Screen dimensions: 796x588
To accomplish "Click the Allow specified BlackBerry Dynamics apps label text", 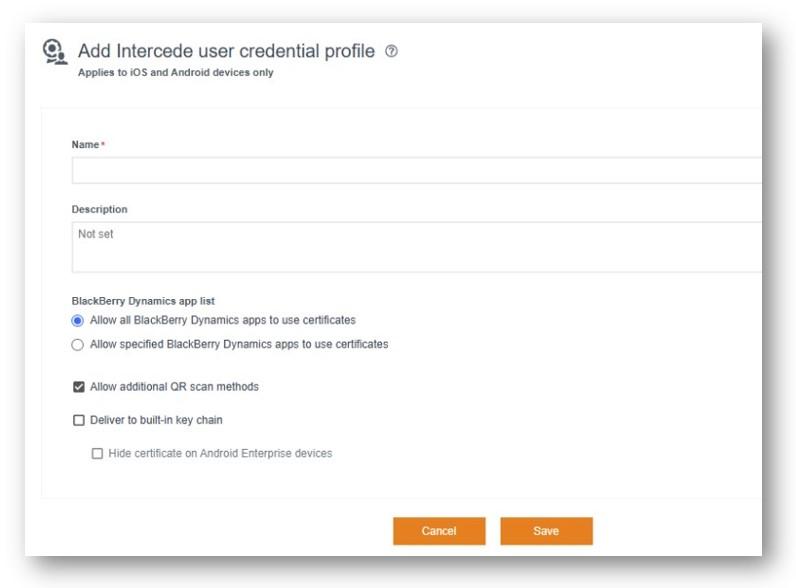I will [x=239, y=345].
